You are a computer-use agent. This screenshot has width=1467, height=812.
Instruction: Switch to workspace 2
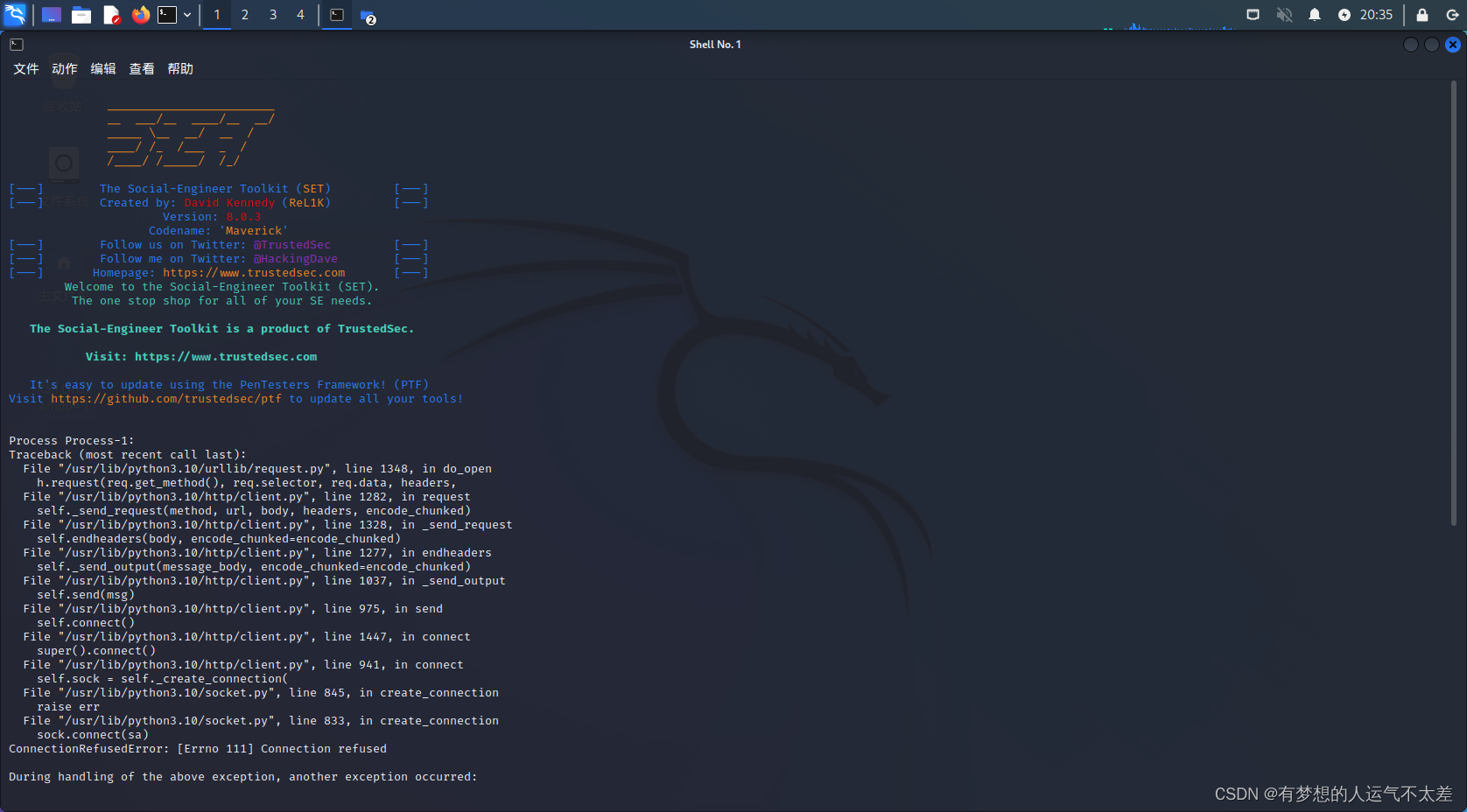click(245, 15)
